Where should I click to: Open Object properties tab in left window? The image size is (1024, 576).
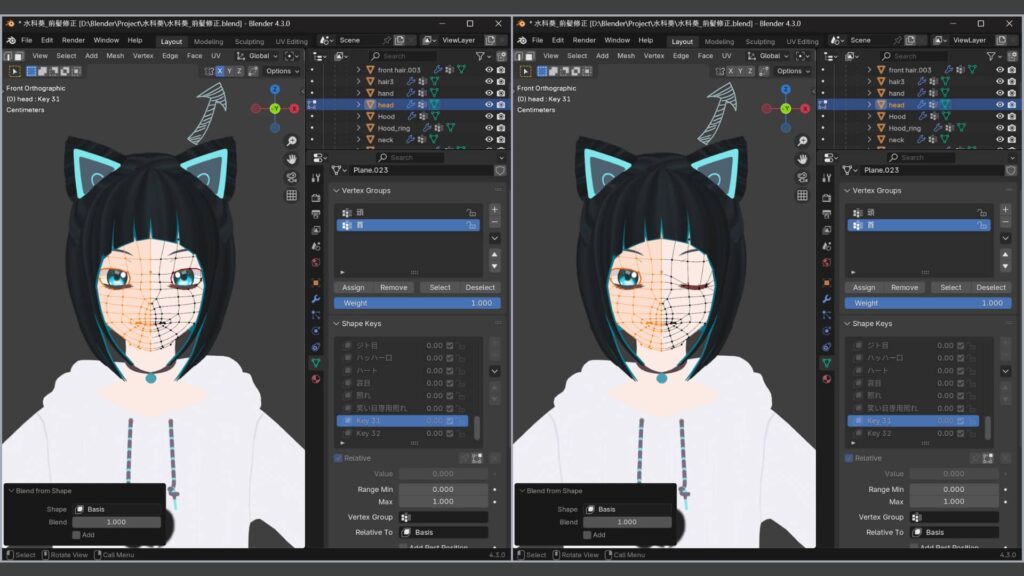316,283
